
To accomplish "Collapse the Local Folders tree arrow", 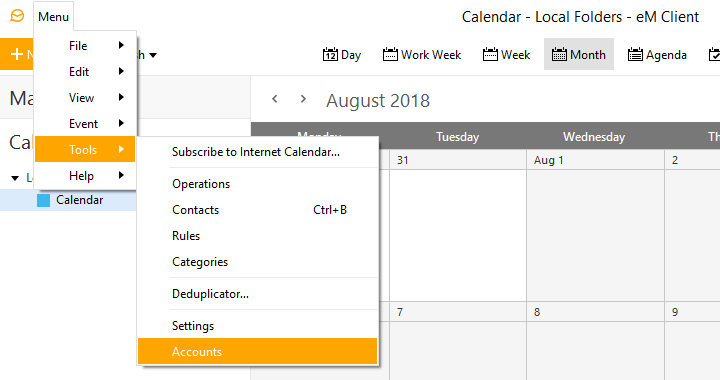I will tap(15, 178).
